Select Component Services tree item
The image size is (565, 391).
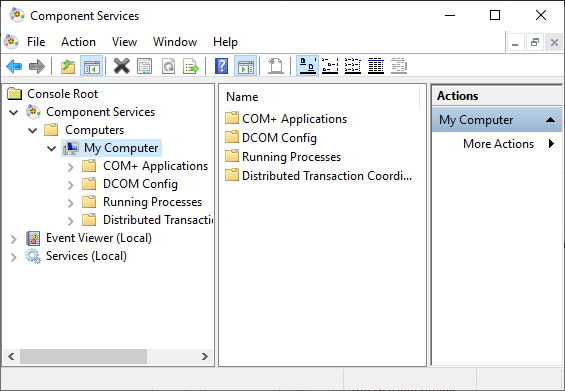100,112
